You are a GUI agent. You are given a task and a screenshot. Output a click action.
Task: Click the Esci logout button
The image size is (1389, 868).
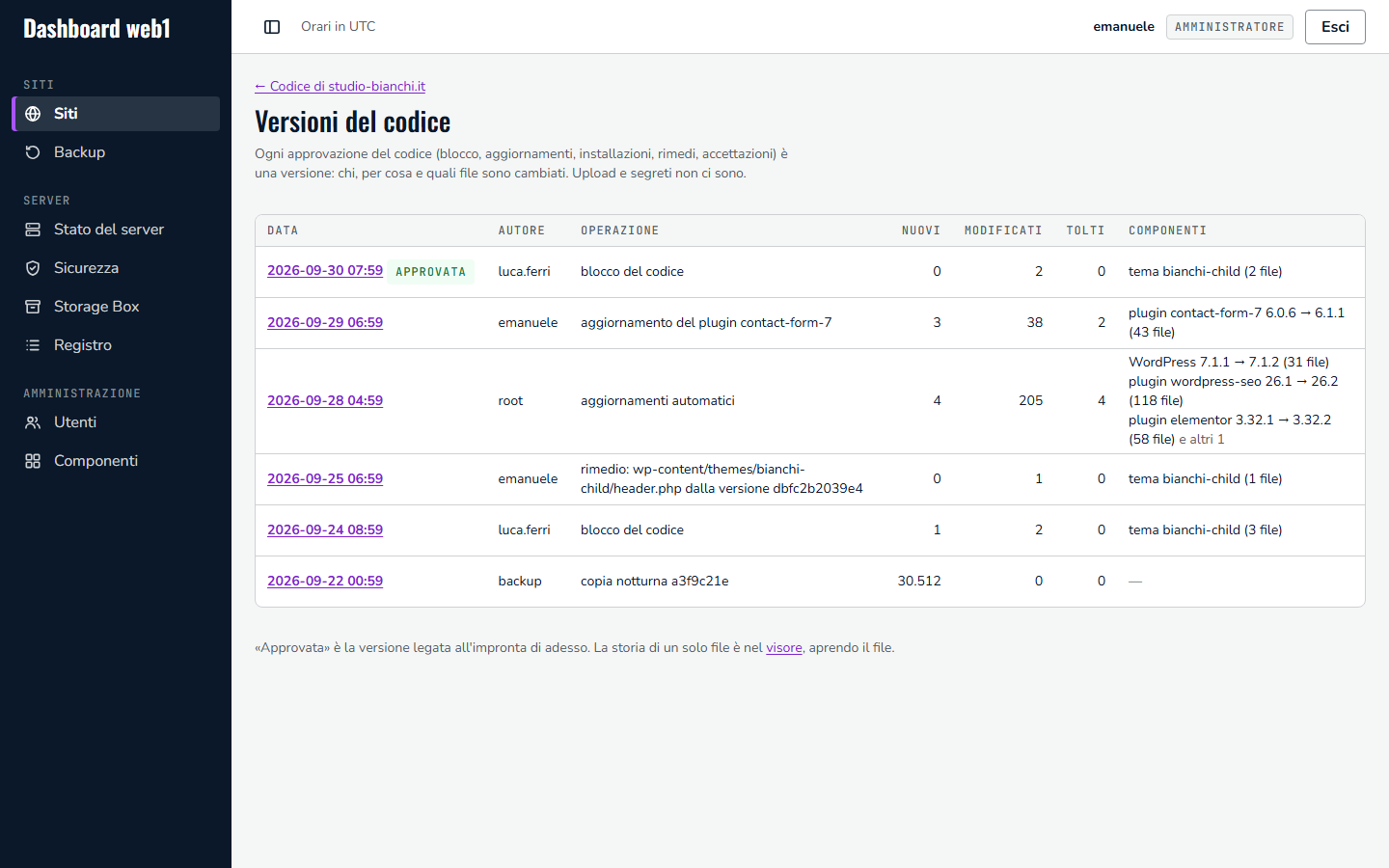tap(1335, 27)
